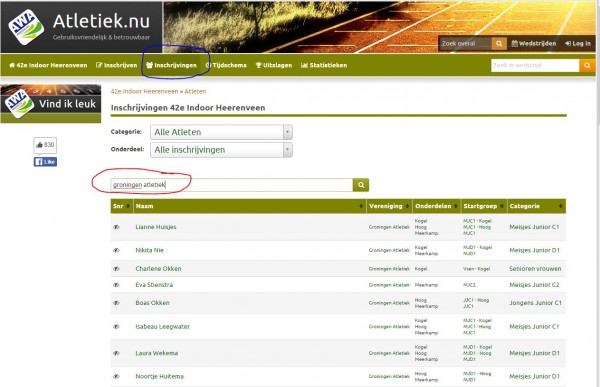
Task: Open the Inschrijvingen menu item
Action: tap(171, 65)
